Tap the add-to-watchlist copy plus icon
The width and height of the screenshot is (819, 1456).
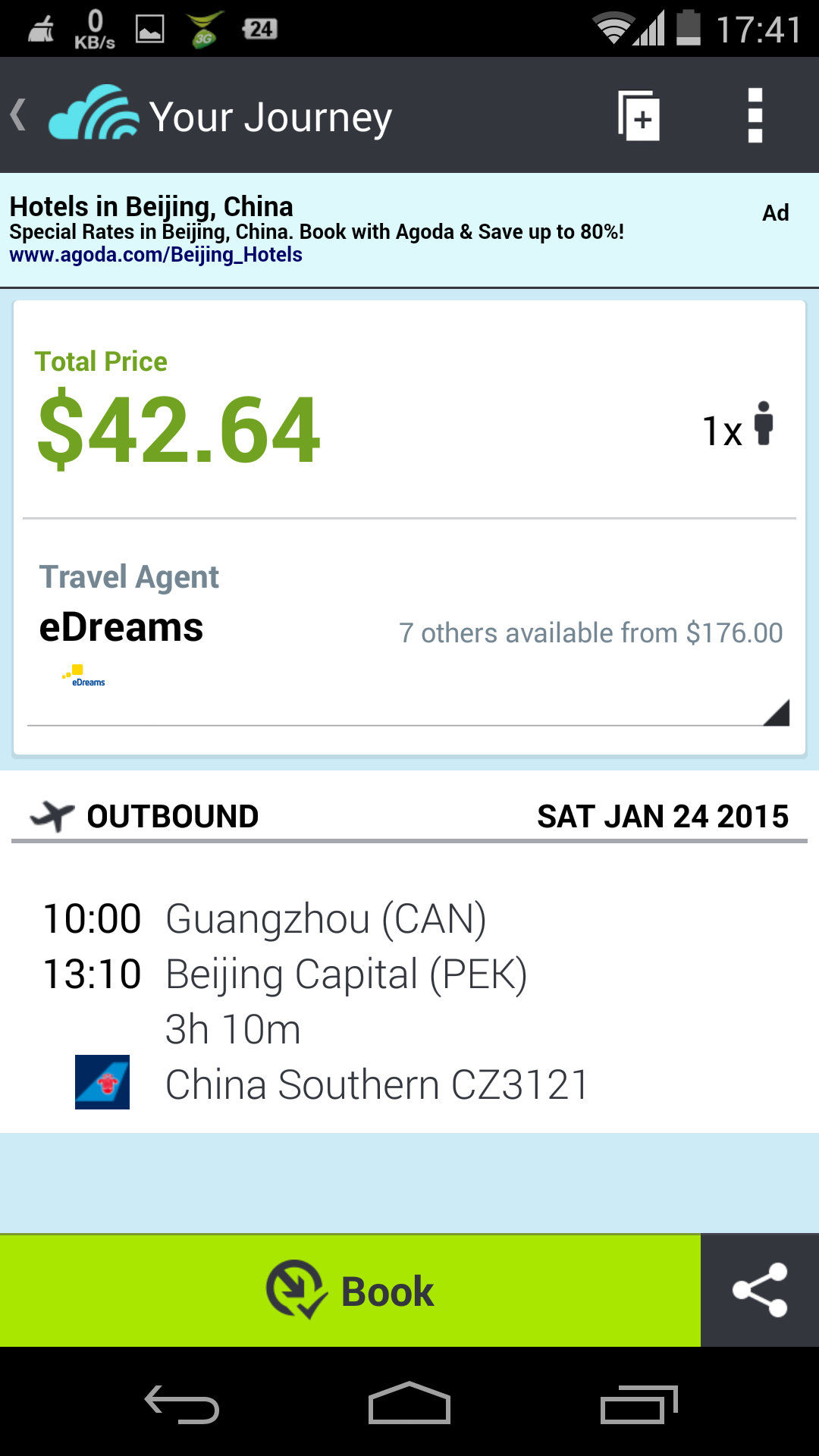click(639, 115)
